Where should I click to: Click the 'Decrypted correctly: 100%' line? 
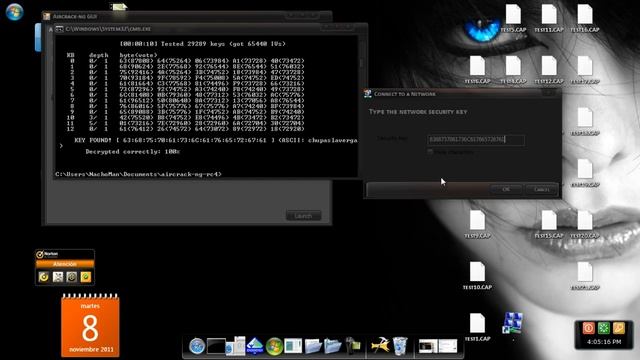tap(133, 151)
